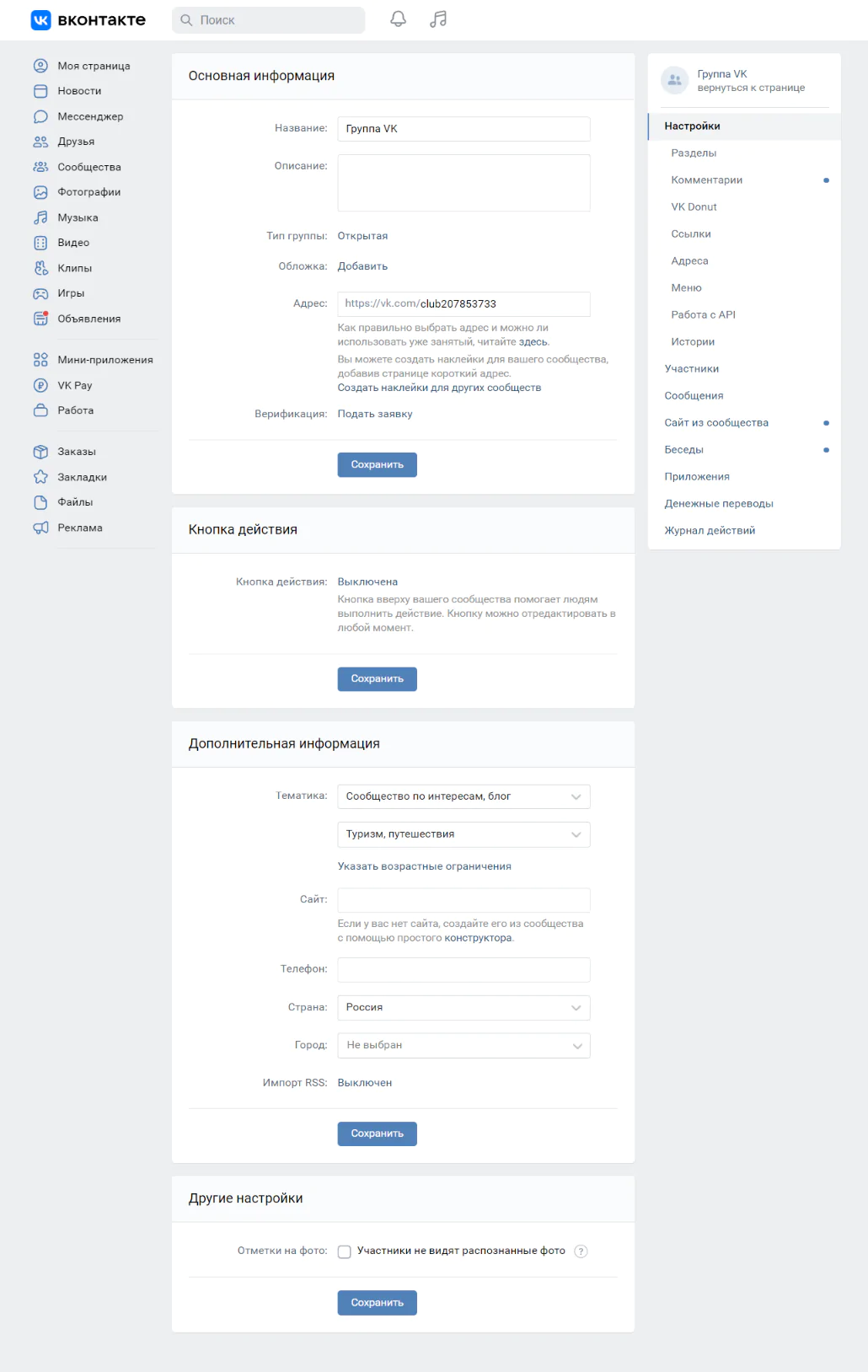Click the Bookmarks star icon
868x1372 pixels.
click(40, 477)
